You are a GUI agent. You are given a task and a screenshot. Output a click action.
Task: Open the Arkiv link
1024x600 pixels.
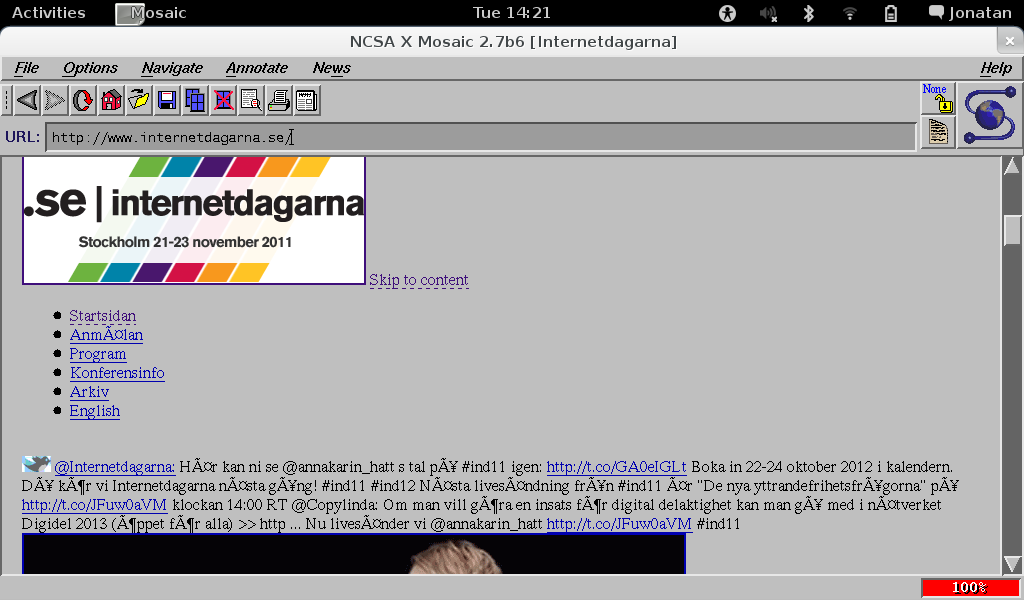point(89,392)
